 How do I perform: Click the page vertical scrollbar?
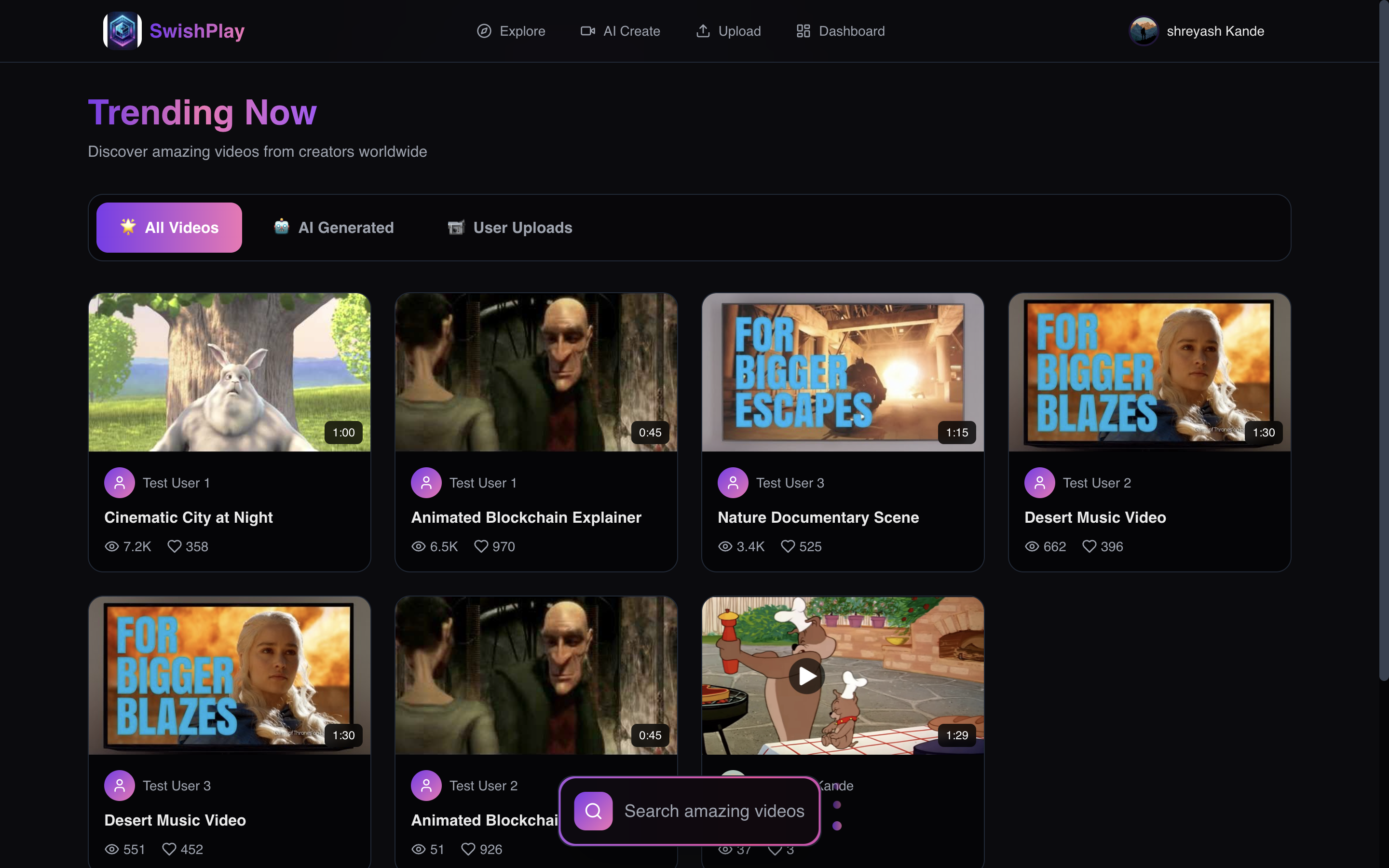click(x=1383, y=344)
